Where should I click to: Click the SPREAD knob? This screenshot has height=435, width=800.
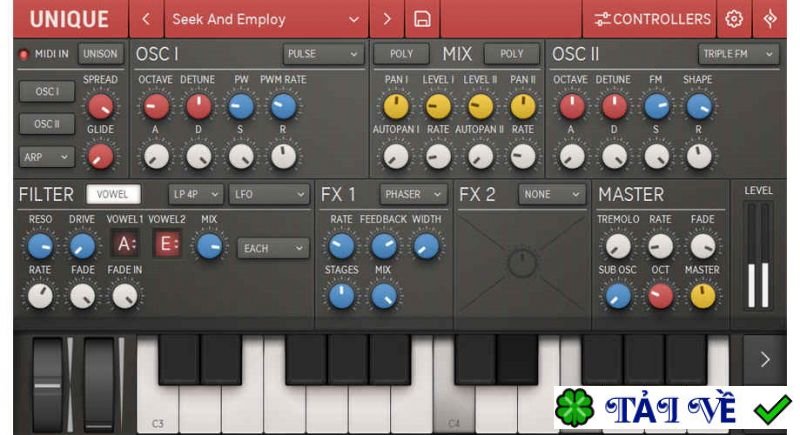click(101, 106)
